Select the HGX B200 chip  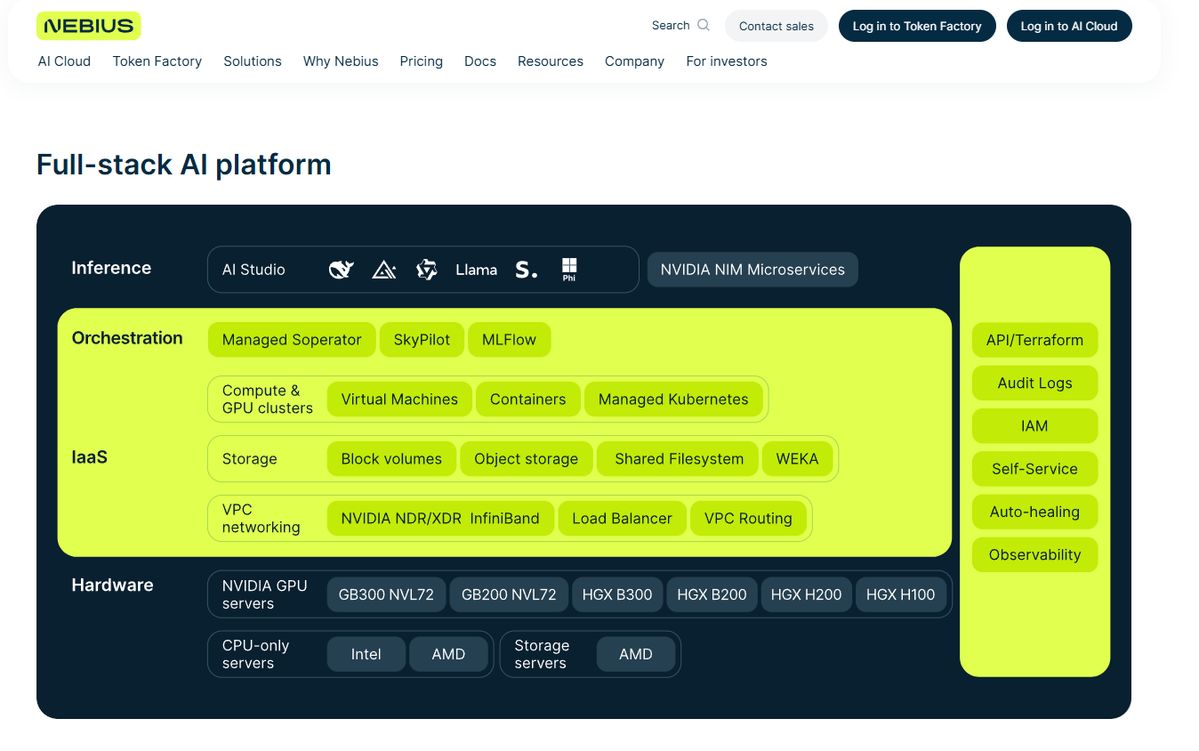pos(712,594)
